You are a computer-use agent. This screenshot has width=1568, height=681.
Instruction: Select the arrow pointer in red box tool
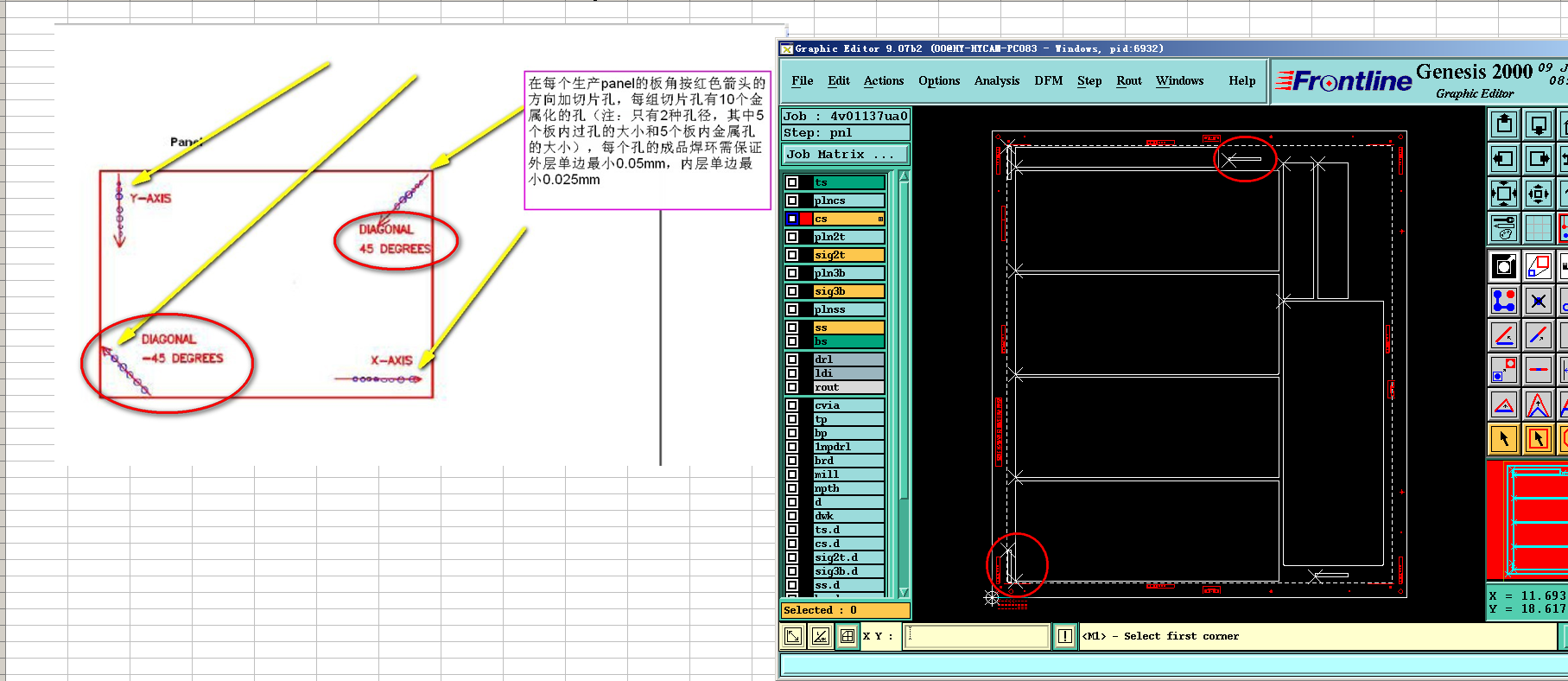[x=1539, y=439]
